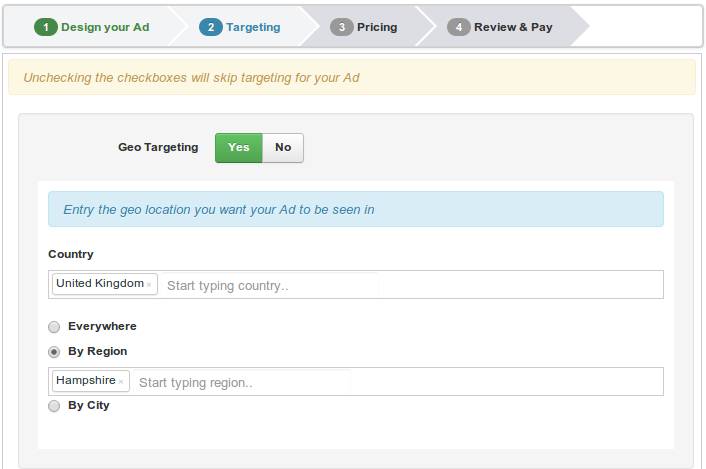Select the Everywhere radio option
The width and height of the screenshot is (706, 469).
coord(54,327)
